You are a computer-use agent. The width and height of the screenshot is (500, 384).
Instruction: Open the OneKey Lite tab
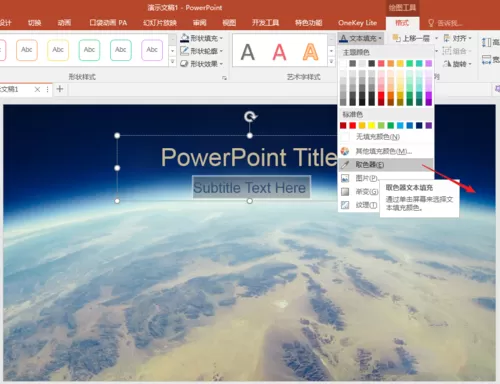point(357,23)
